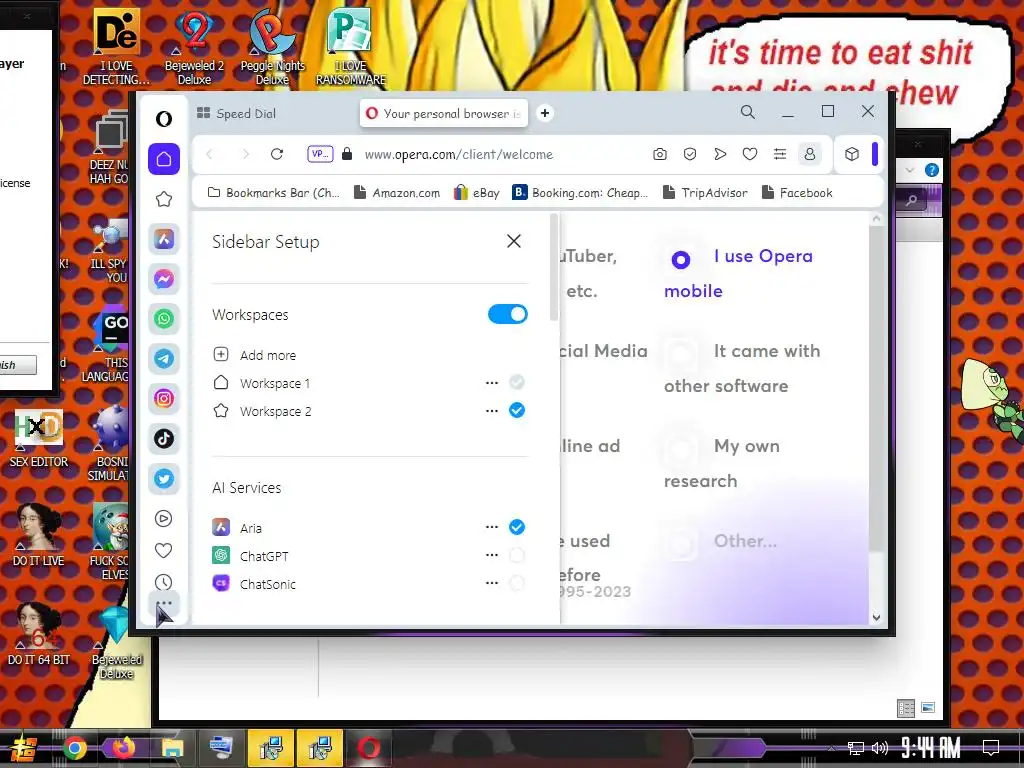Image resolution: width=1024 pixels, height=768 pixels.
Task: Open the Opera main menu logo
Action: coord(164,119)
